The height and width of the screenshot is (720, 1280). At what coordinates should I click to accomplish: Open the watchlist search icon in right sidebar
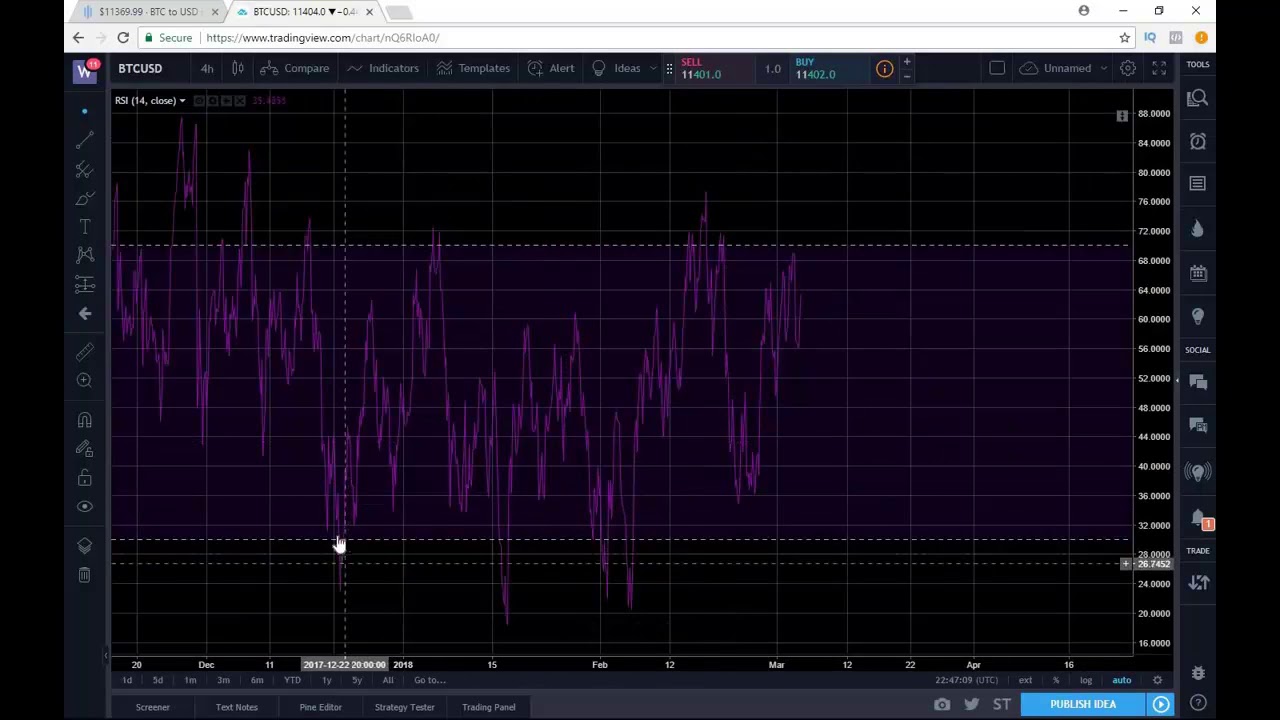point(1198,98)
